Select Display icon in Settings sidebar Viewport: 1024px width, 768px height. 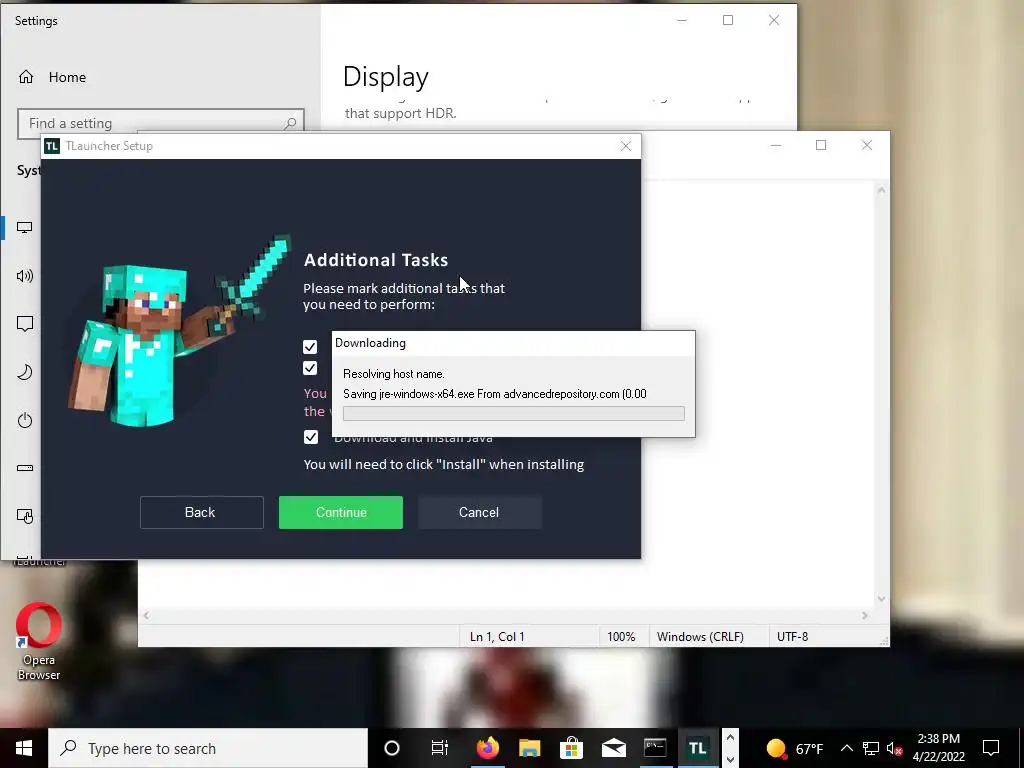click(x=25, y=227)
